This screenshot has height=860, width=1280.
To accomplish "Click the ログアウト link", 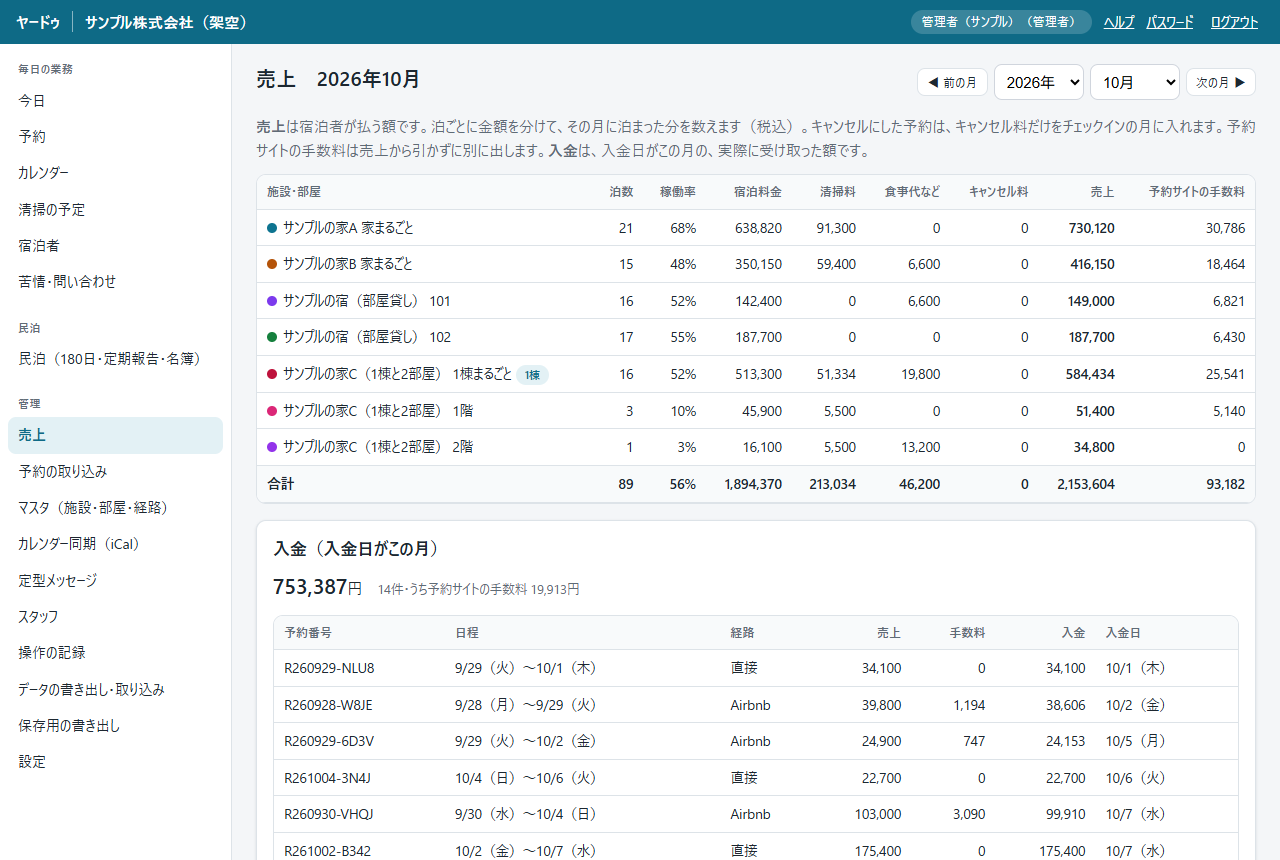I will 1234,22.
